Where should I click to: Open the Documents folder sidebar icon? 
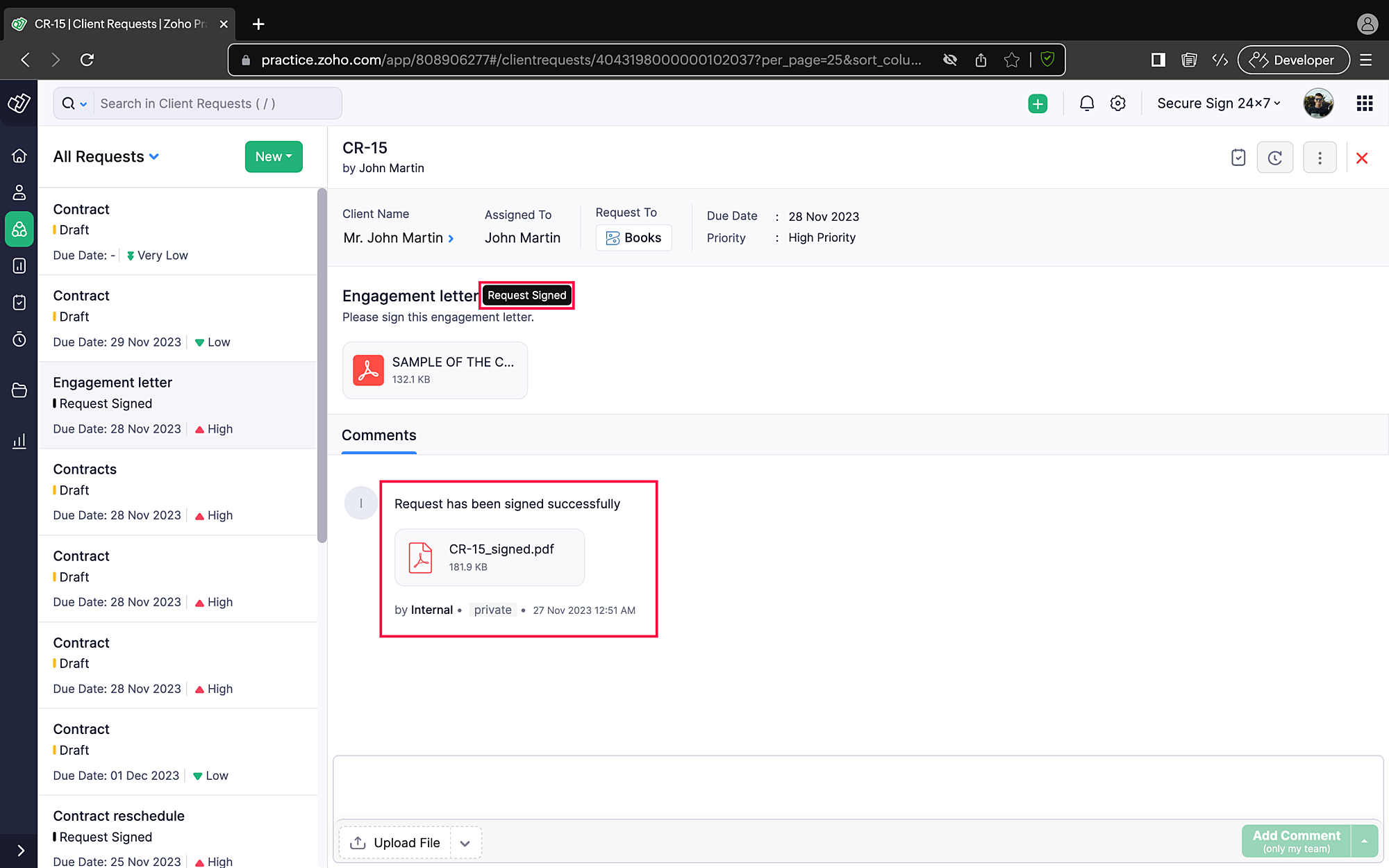[19, 390]
